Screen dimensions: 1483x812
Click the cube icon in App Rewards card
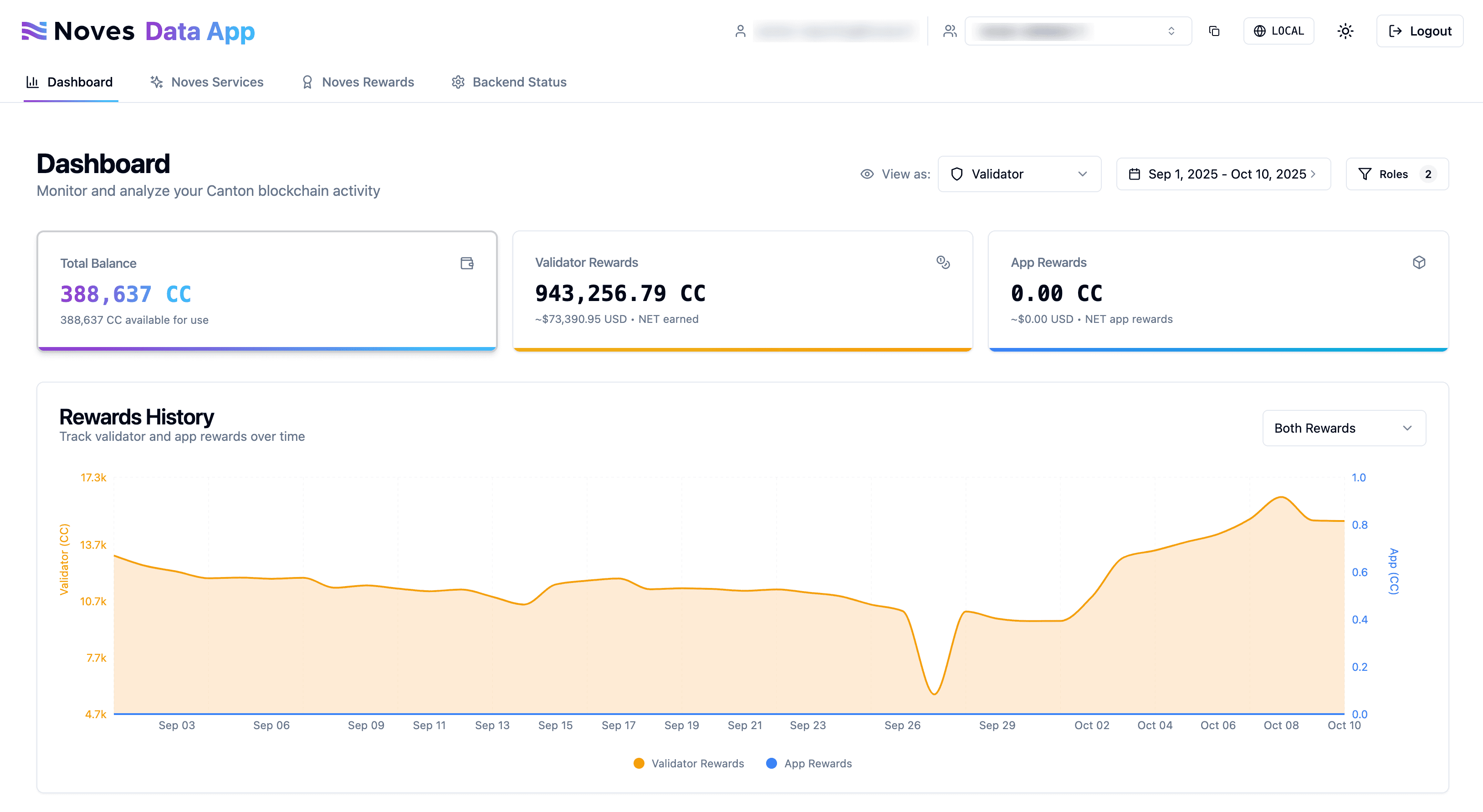[1418, 262]
